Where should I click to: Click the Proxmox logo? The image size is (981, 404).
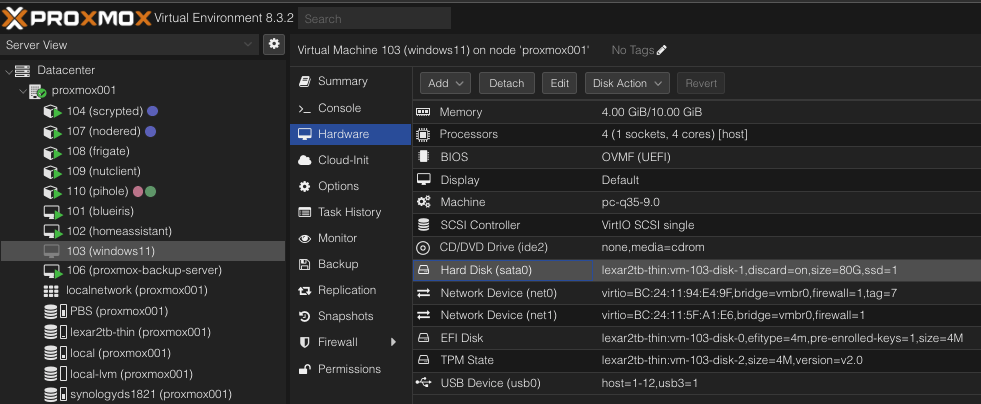(76, 18)
